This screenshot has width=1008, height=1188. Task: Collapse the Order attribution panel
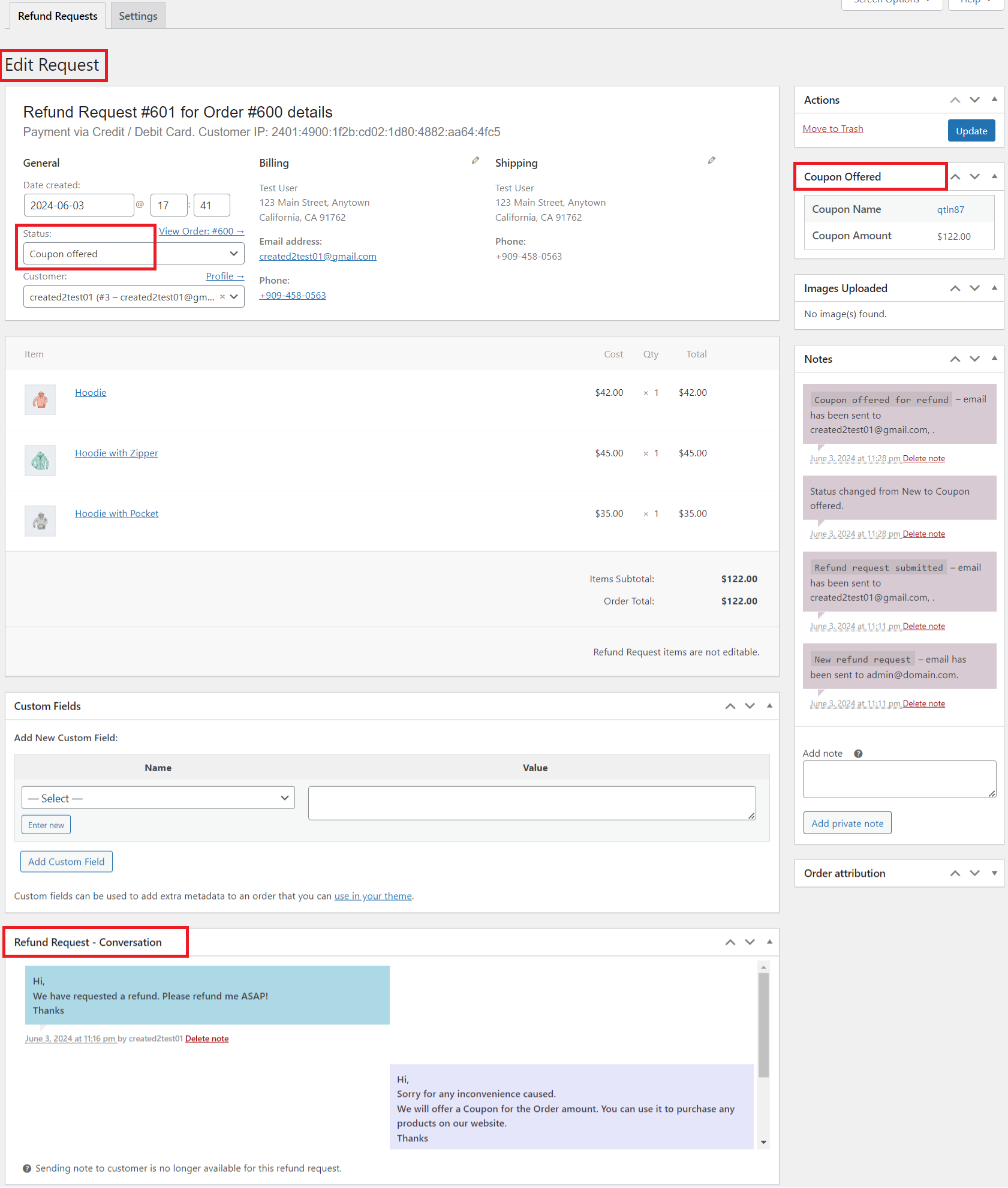(x=994, y=873)
